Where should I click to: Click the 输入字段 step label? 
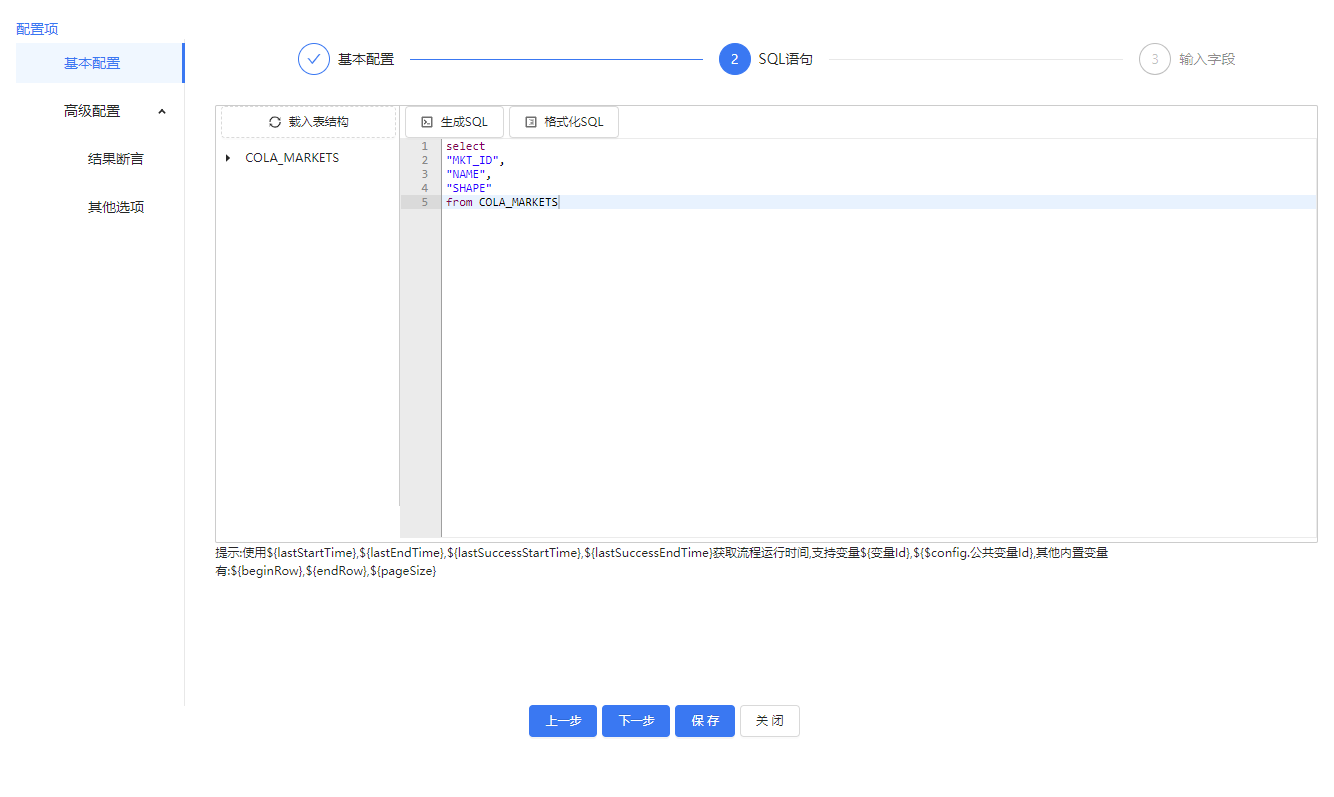coord(1207,59)
